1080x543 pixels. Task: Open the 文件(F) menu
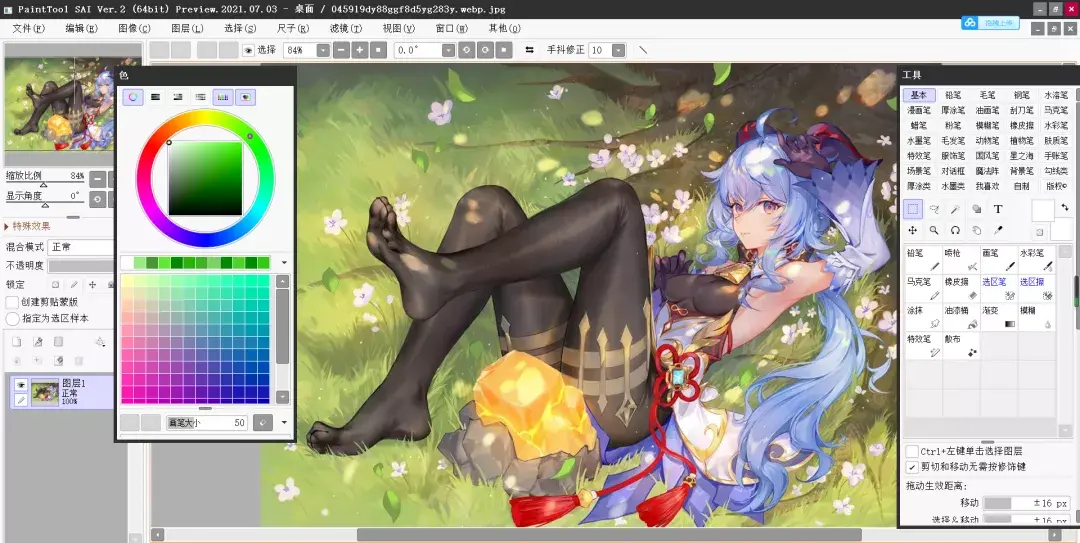coord(28,28)
